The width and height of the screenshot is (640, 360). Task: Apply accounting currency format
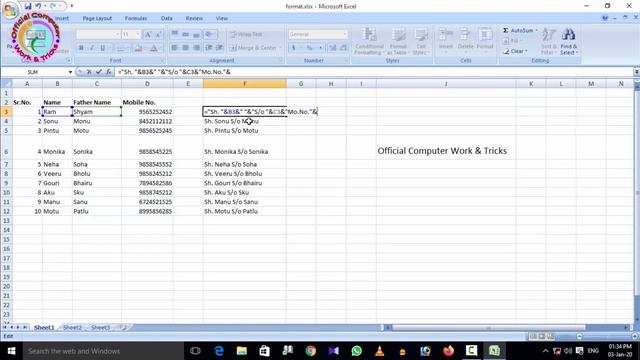293,48
